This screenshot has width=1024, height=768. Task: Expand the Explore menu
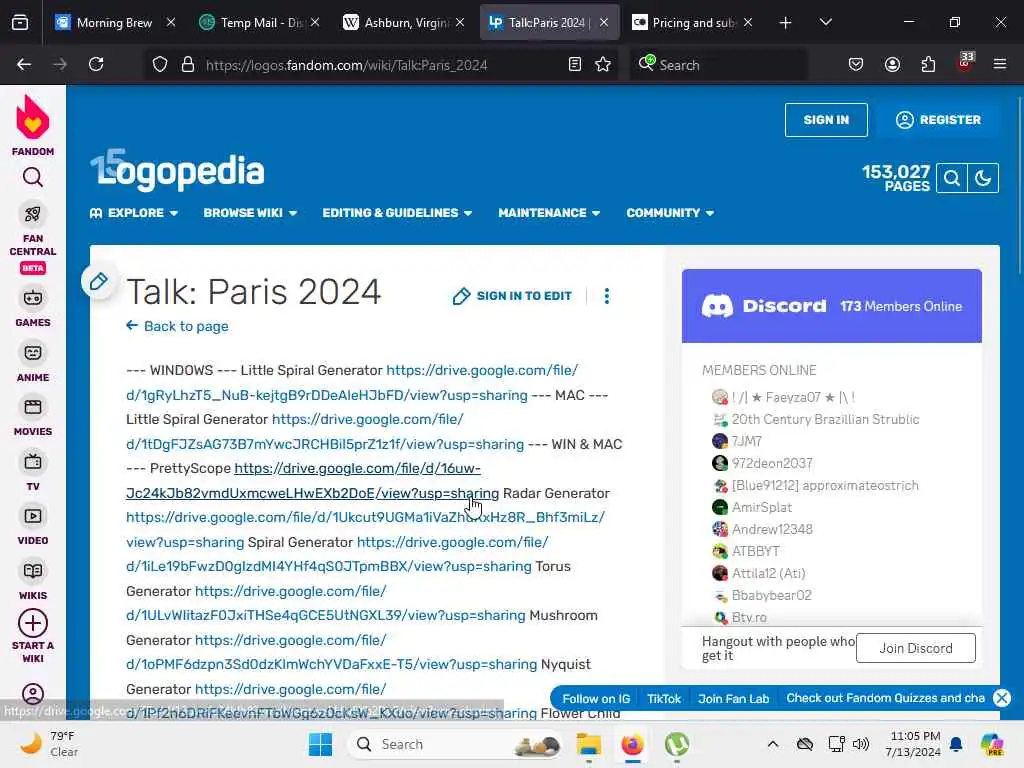(134, 213)
